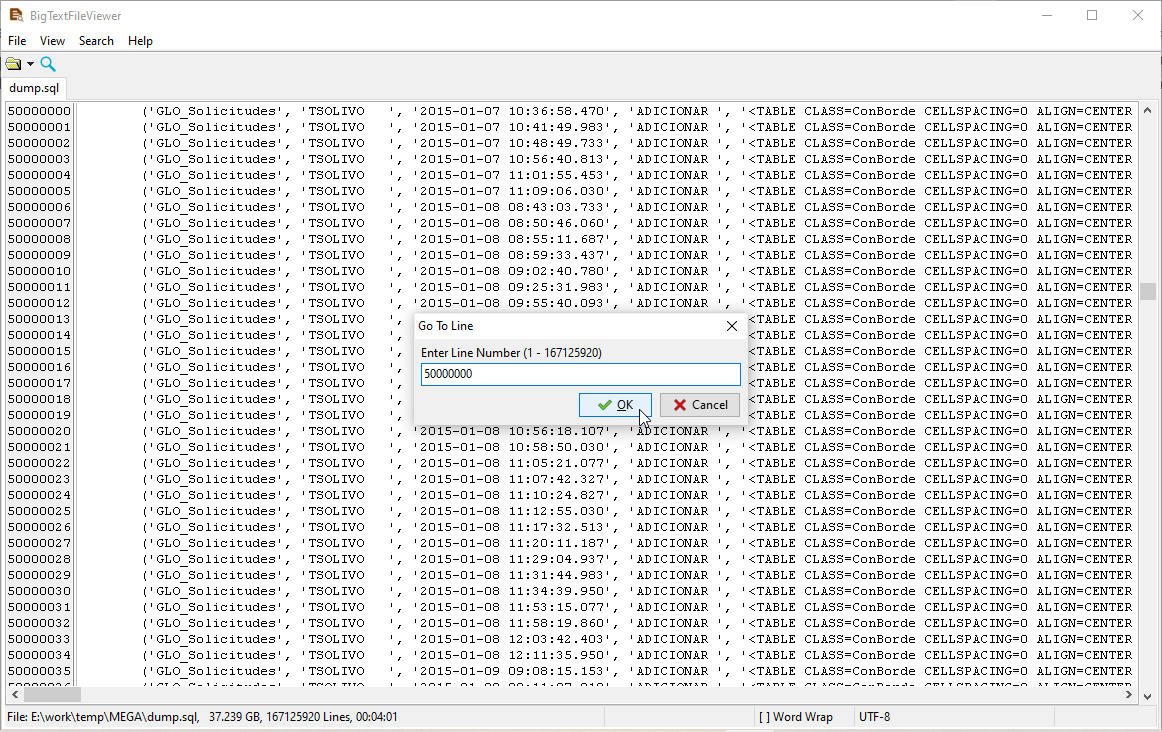Click the UTF-8 encoding status indicator
1162x732 pixels.
click(874, 717)
